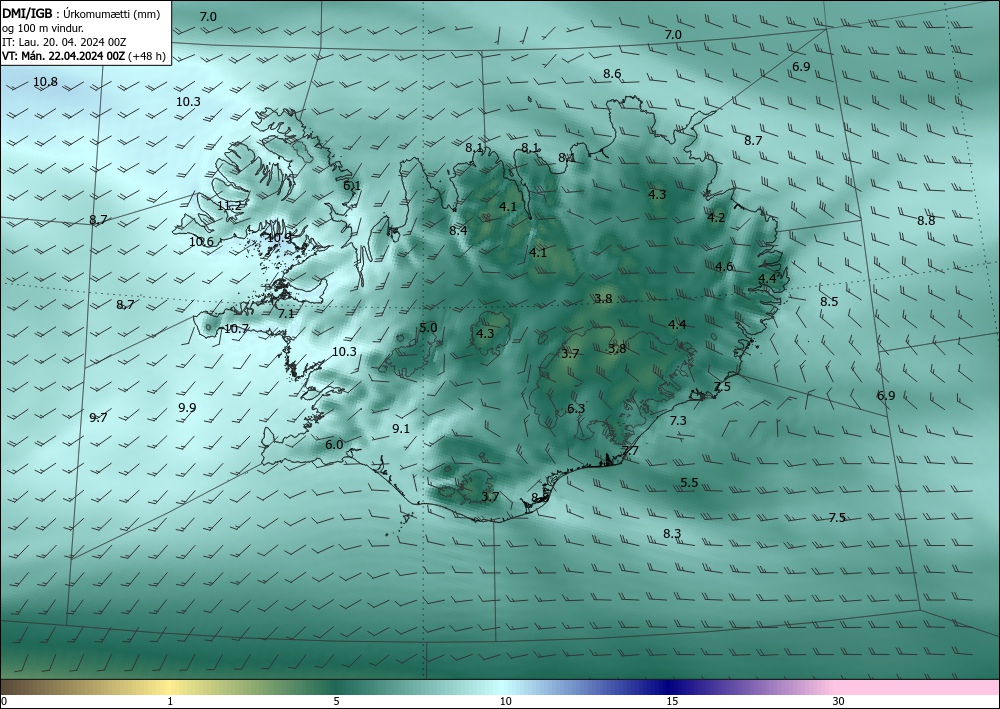Click the 4.2 map value

(716, 217)
